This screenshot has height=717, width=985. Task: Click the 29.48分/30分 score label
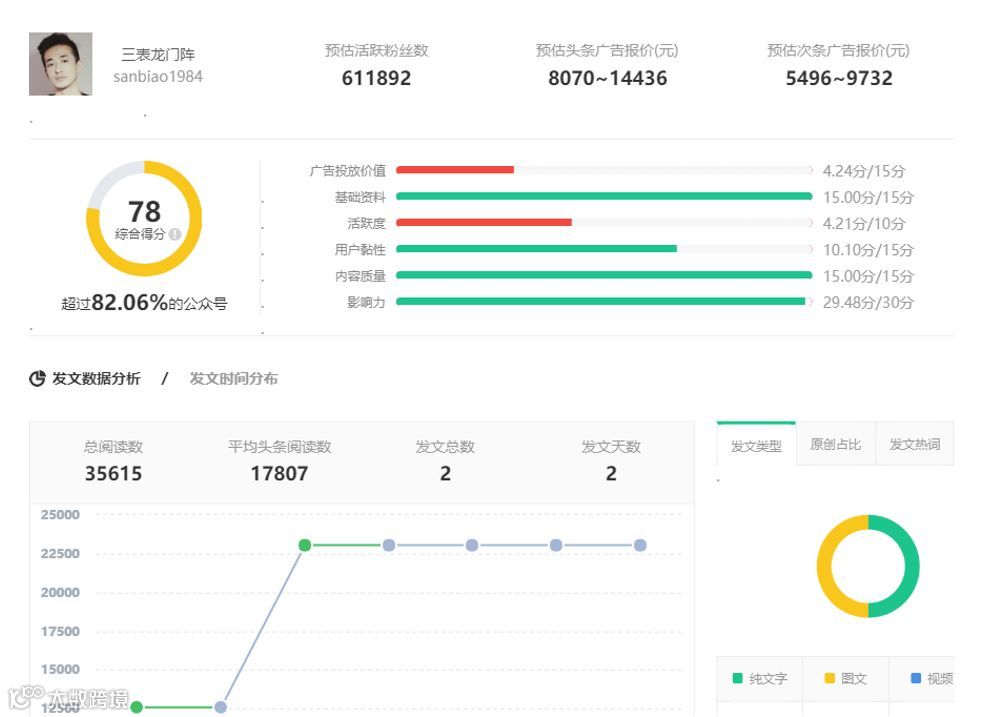coord(868,302)
